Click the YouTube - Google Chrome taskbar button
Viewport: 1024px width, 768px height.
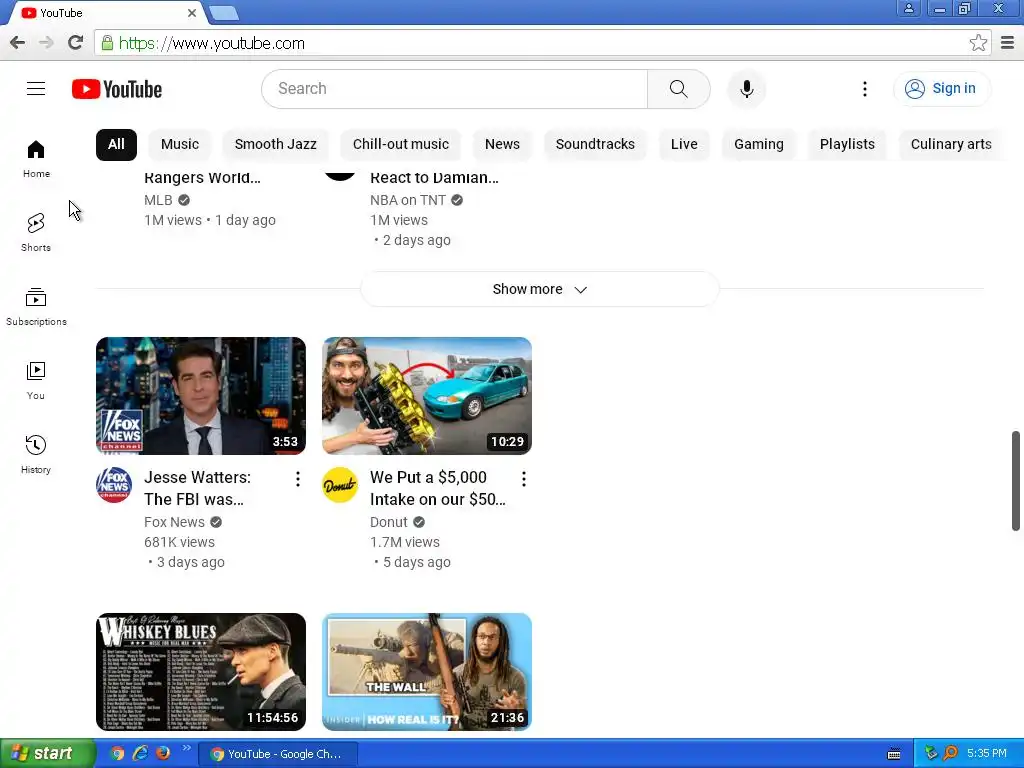(x=278, y=754)
